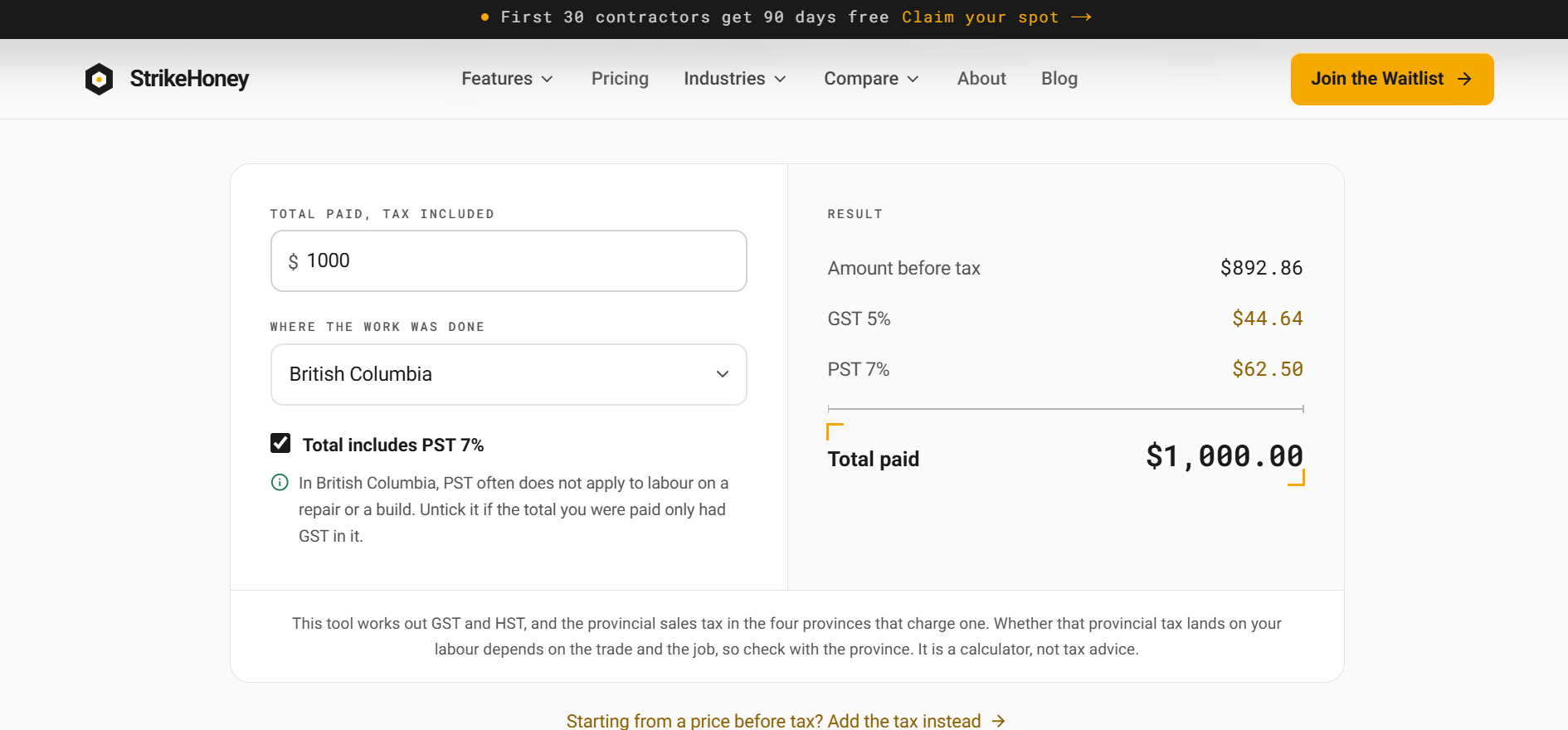This screenshot has width=1568, height=730.
Task: Click the Amount before tax label
Action: coord(903,268)
